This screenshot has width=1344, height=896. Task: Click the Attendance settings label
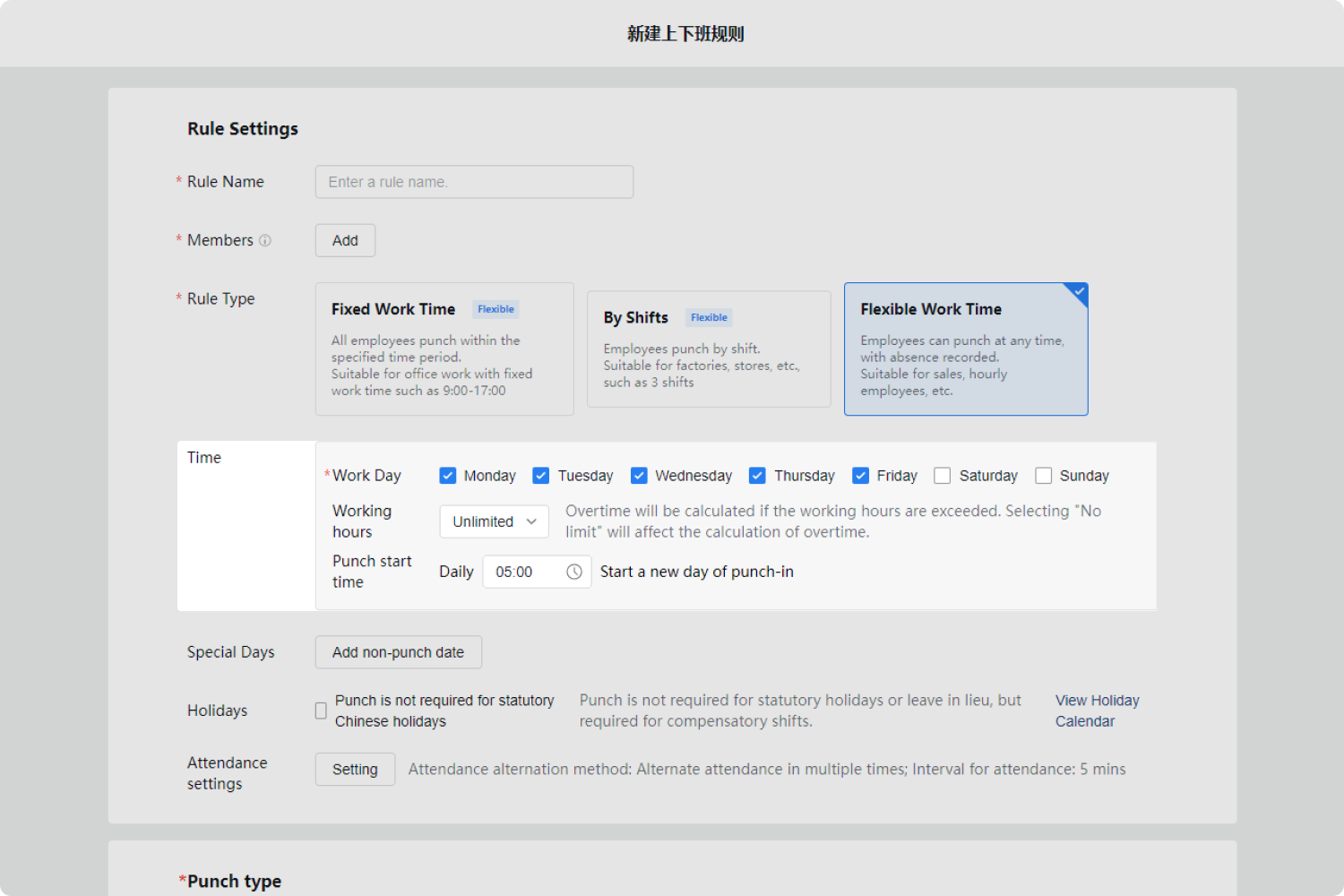coord(228,773)
